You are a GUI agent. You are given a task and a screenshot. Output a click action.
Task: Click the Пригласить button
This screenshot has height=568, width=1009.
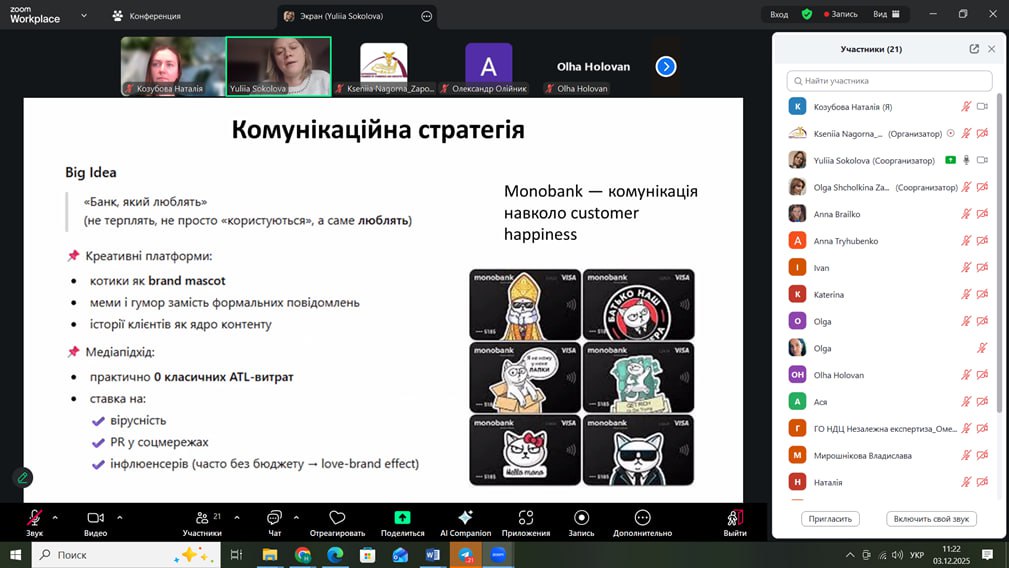pos(830,519)
